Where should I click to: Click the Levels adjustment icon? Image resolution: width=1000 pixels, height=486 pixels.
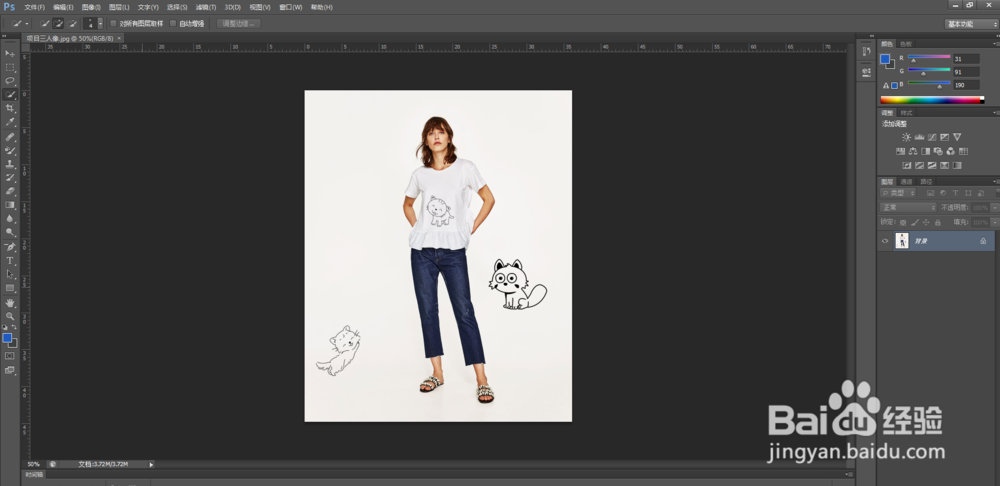pyautogui.click(x=920, y=137)
